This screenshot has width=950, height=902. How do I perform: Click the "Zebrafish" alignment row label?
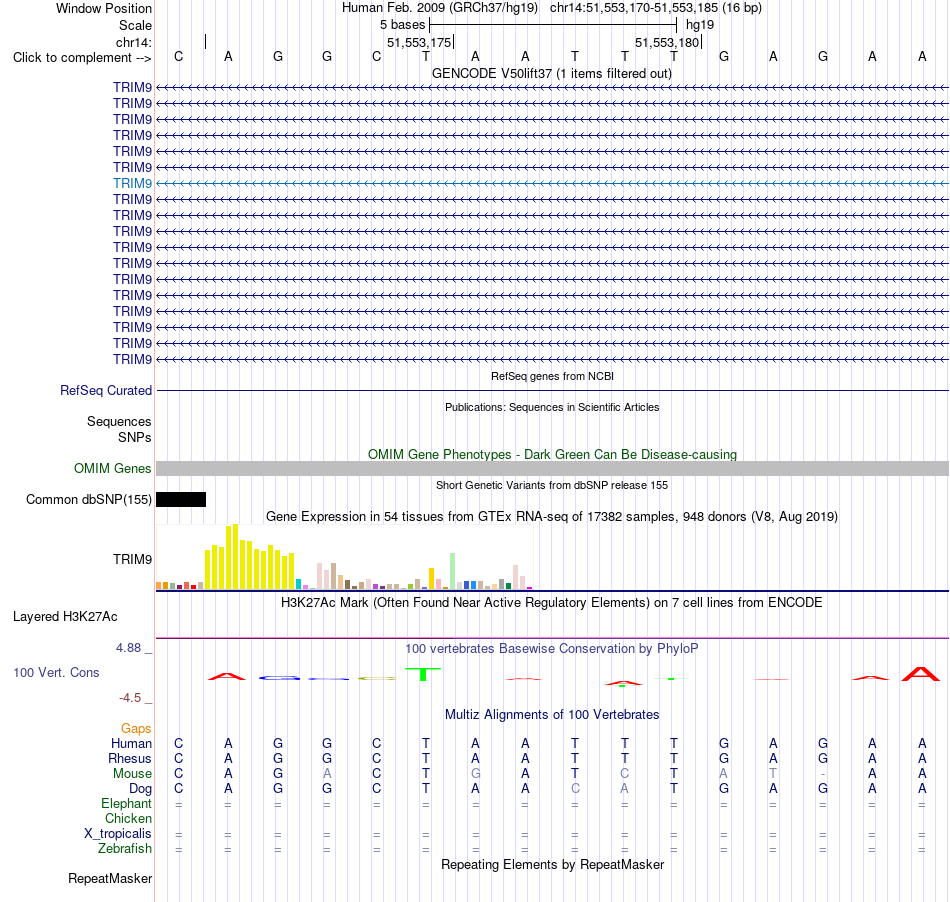coord(125,849)
